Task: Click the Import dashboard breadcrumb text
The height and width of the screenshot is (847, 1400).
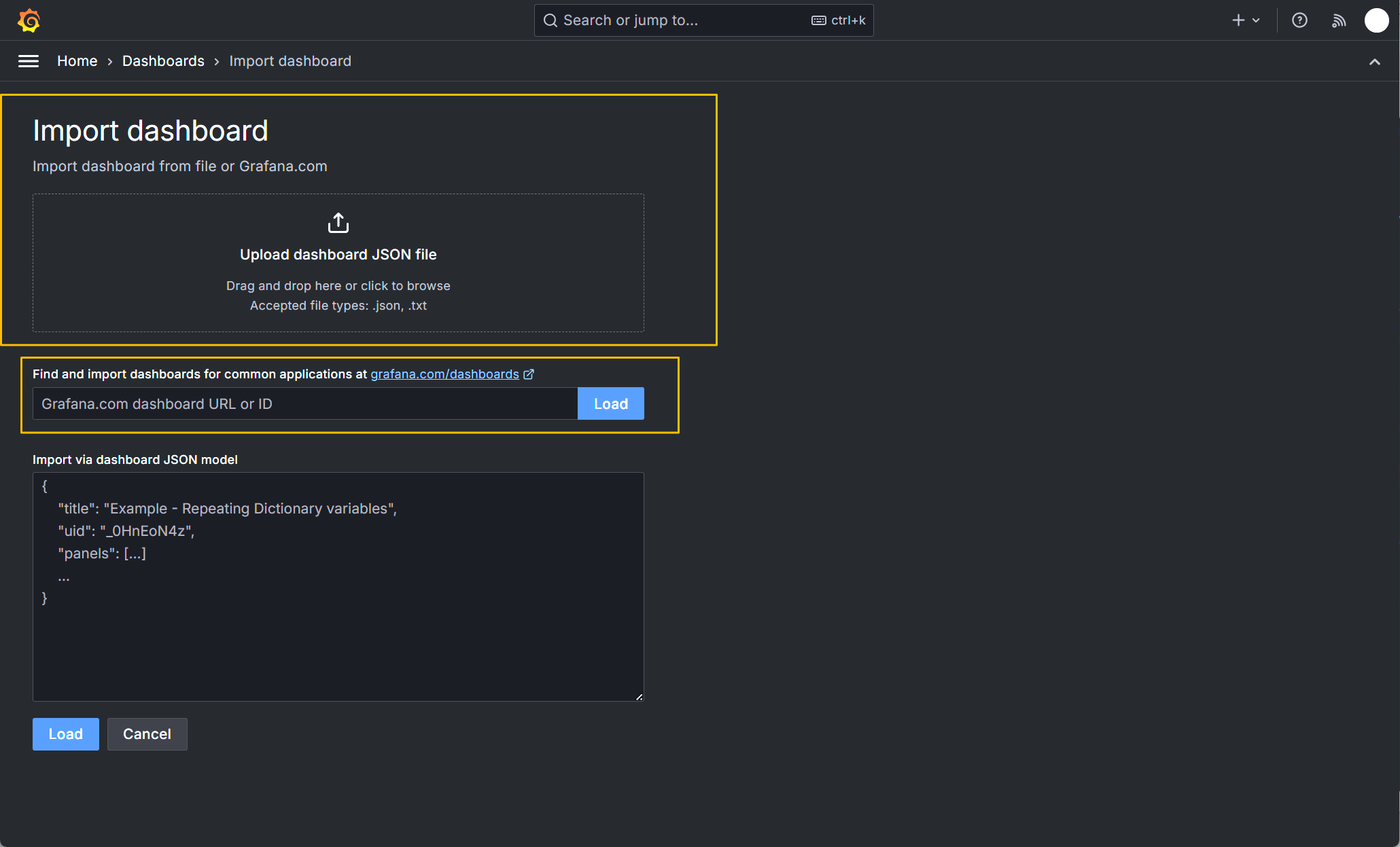Action: pos(290,61)
